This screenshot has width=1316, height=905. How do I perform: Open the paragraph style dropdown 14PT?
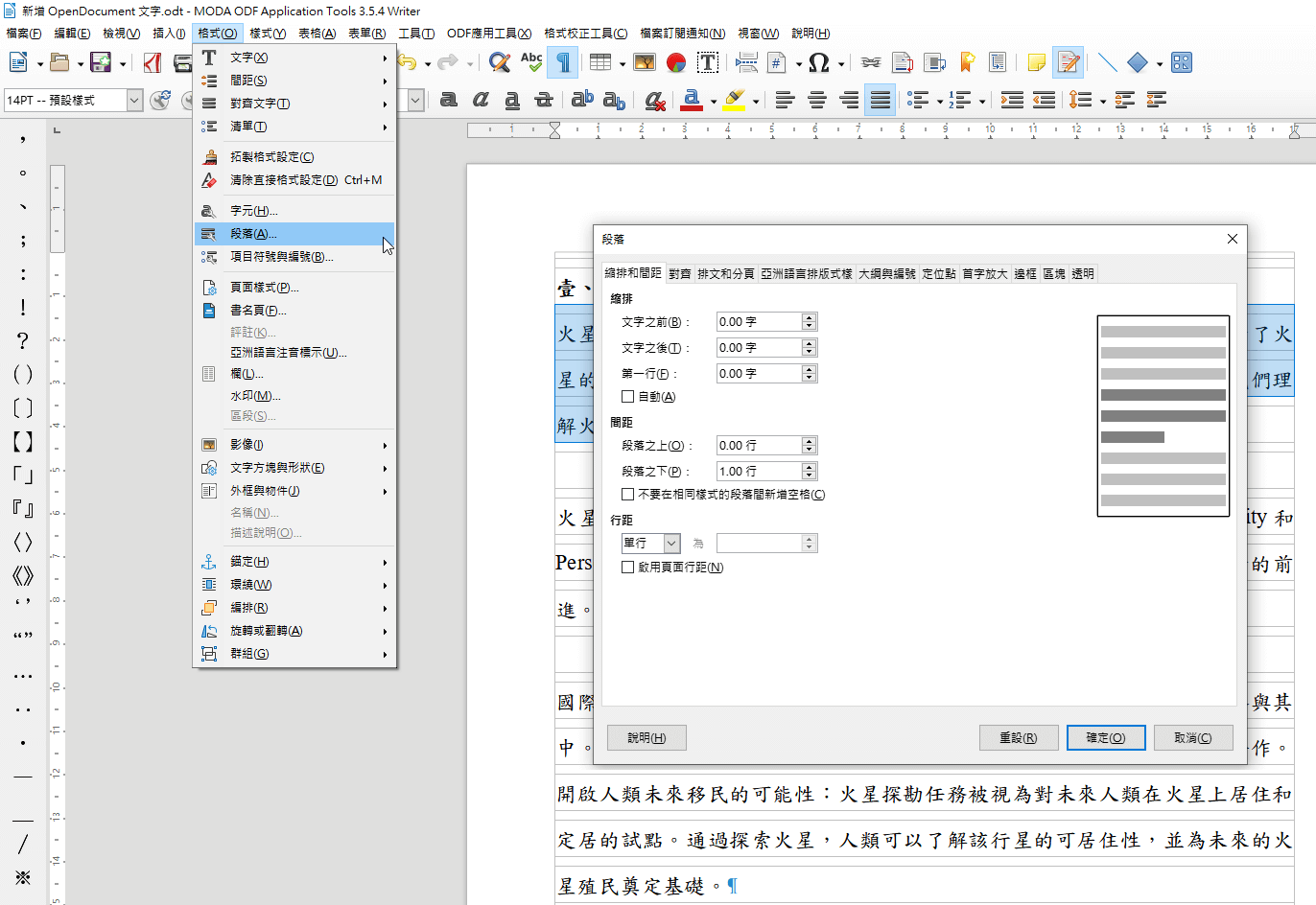click(x=134, y=100)
